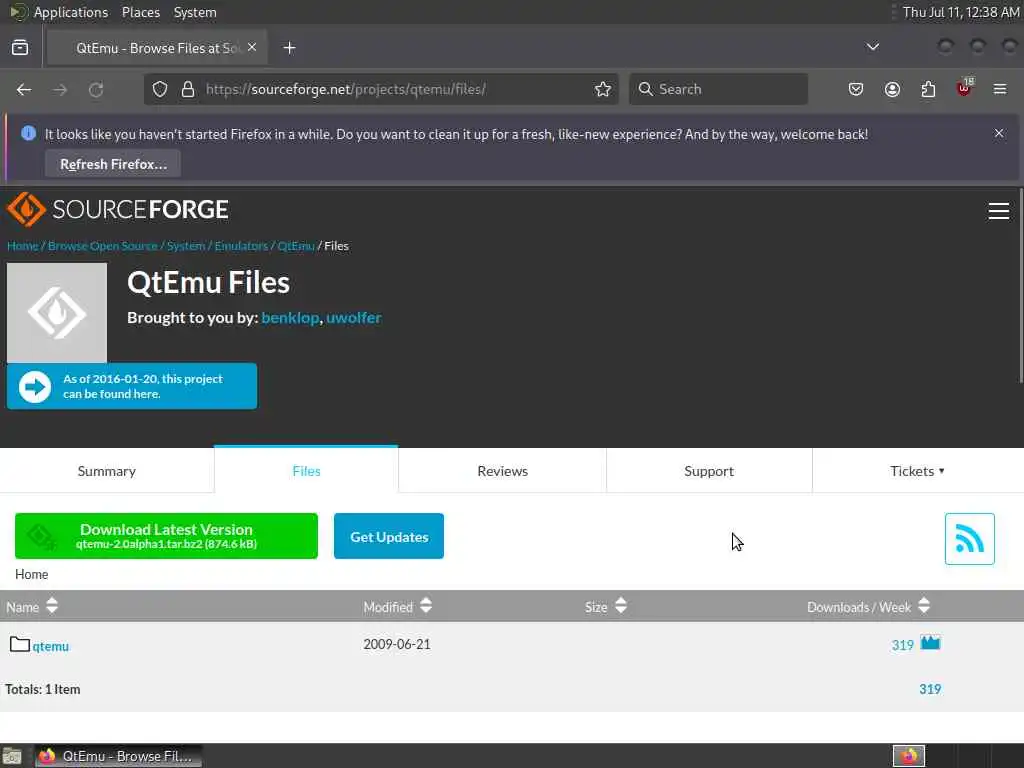Sort files by Size arrows
This screenshot has height=768, width=1024.
coord(620,606)
